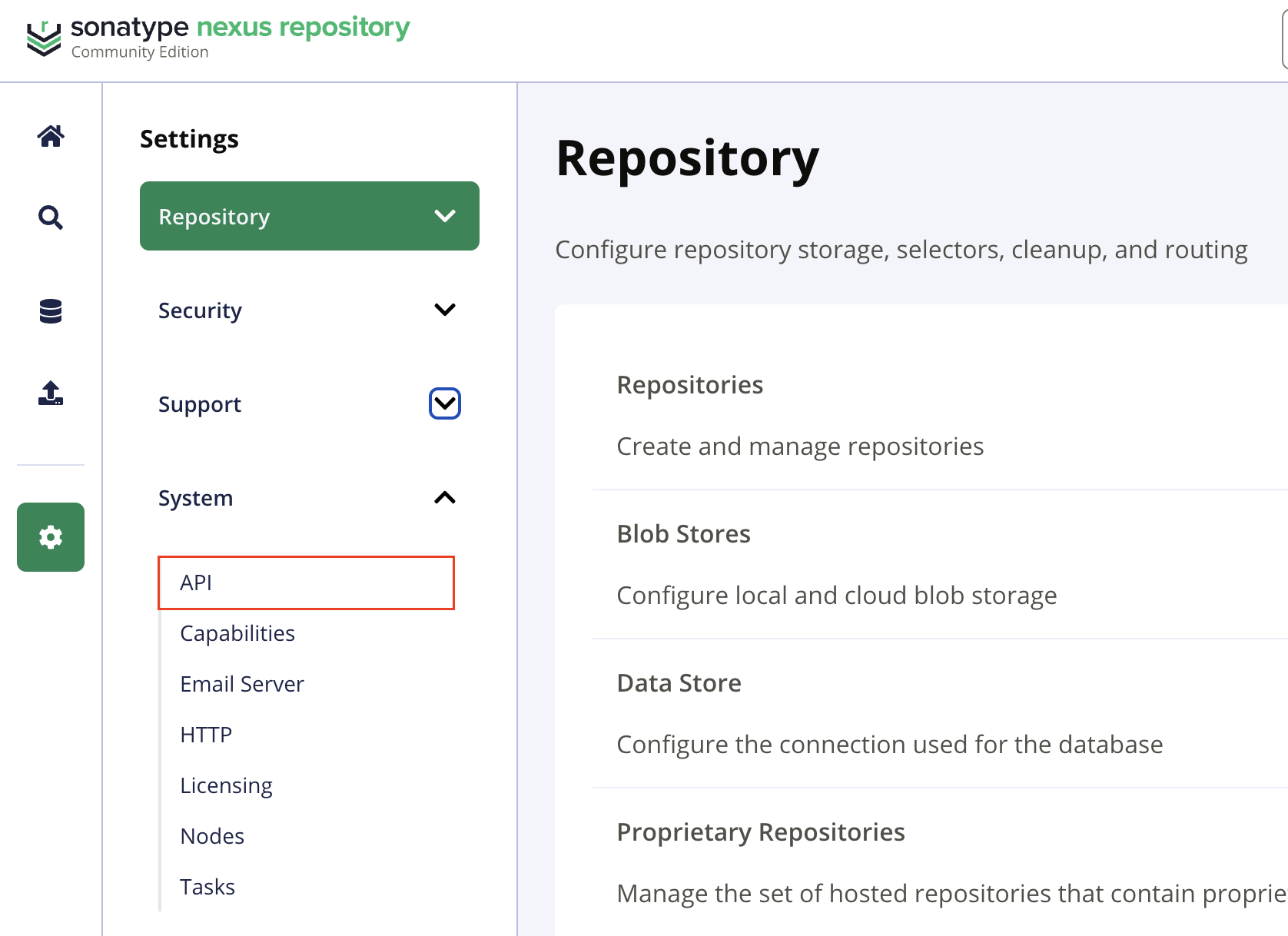Expand the Support section chevron
This screenshot has width=1288, height=936.
pos(445,403)
